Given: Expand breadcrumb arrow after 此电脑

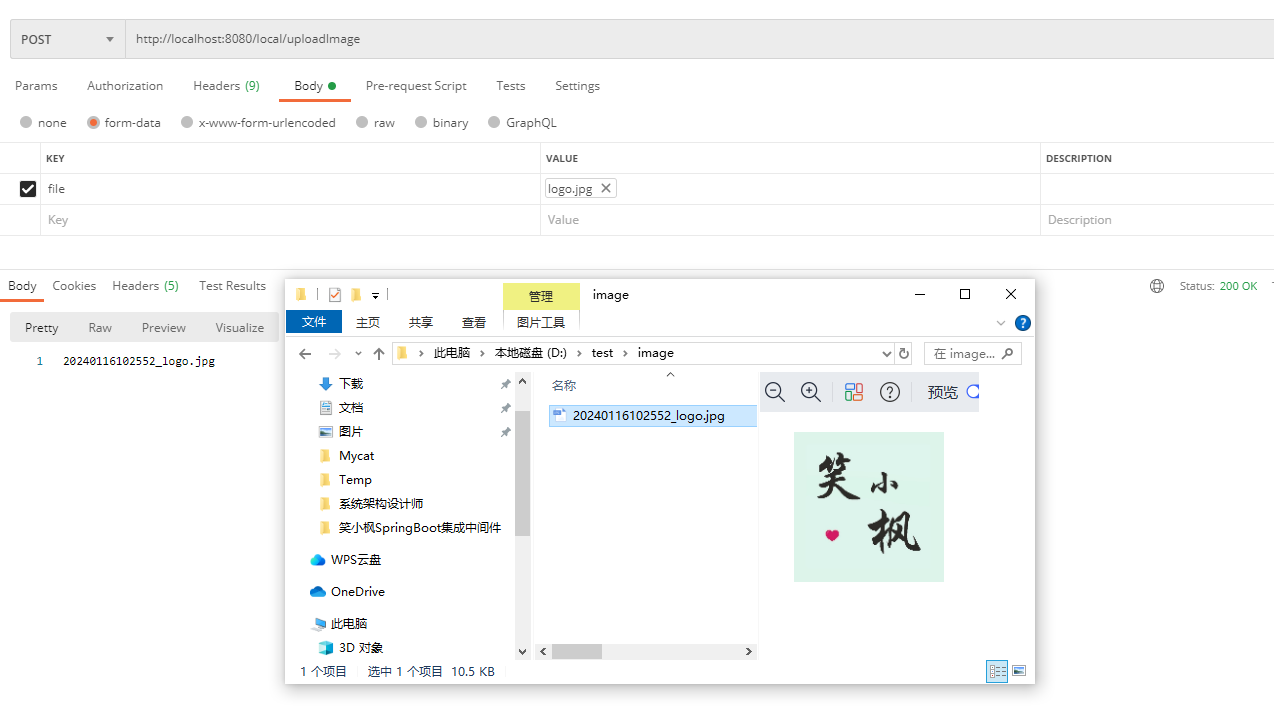Looking at the screenshot, I should (482, 353).
